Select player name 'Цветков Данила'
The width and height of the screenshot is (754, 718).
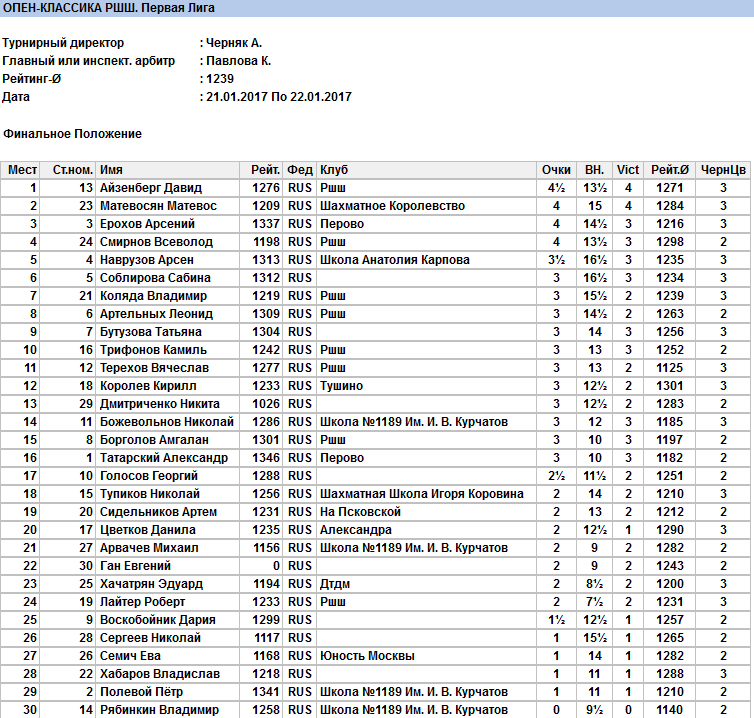(148, 530)
